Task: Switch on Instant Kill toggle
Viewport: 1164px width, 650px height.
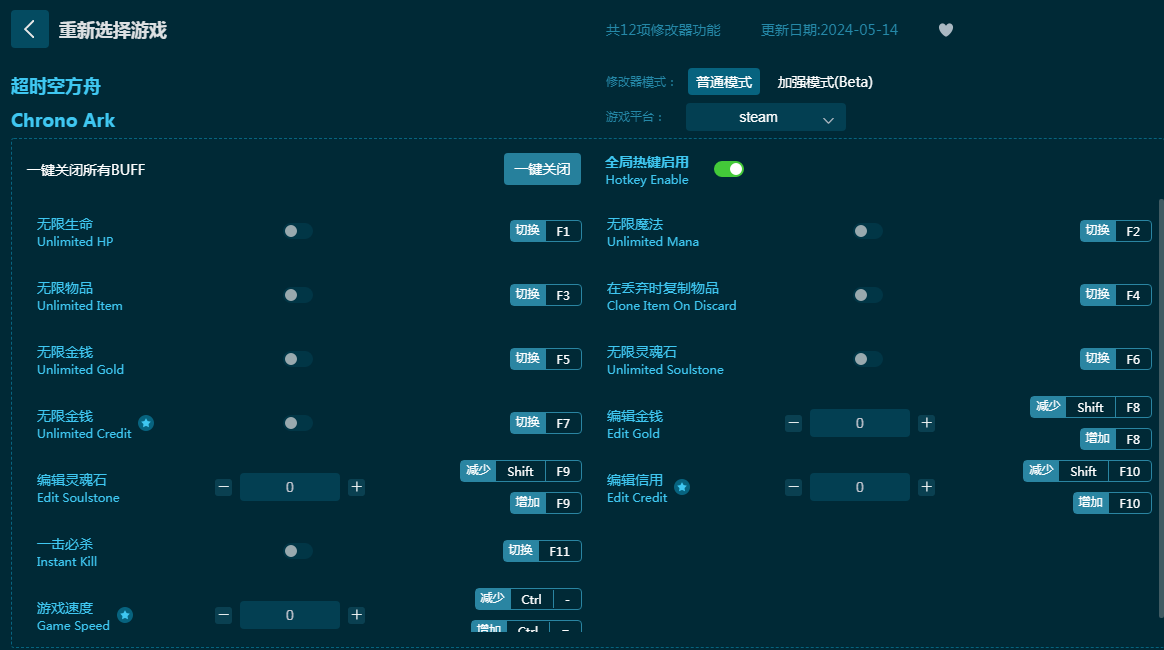Action: tap(298, 551)
